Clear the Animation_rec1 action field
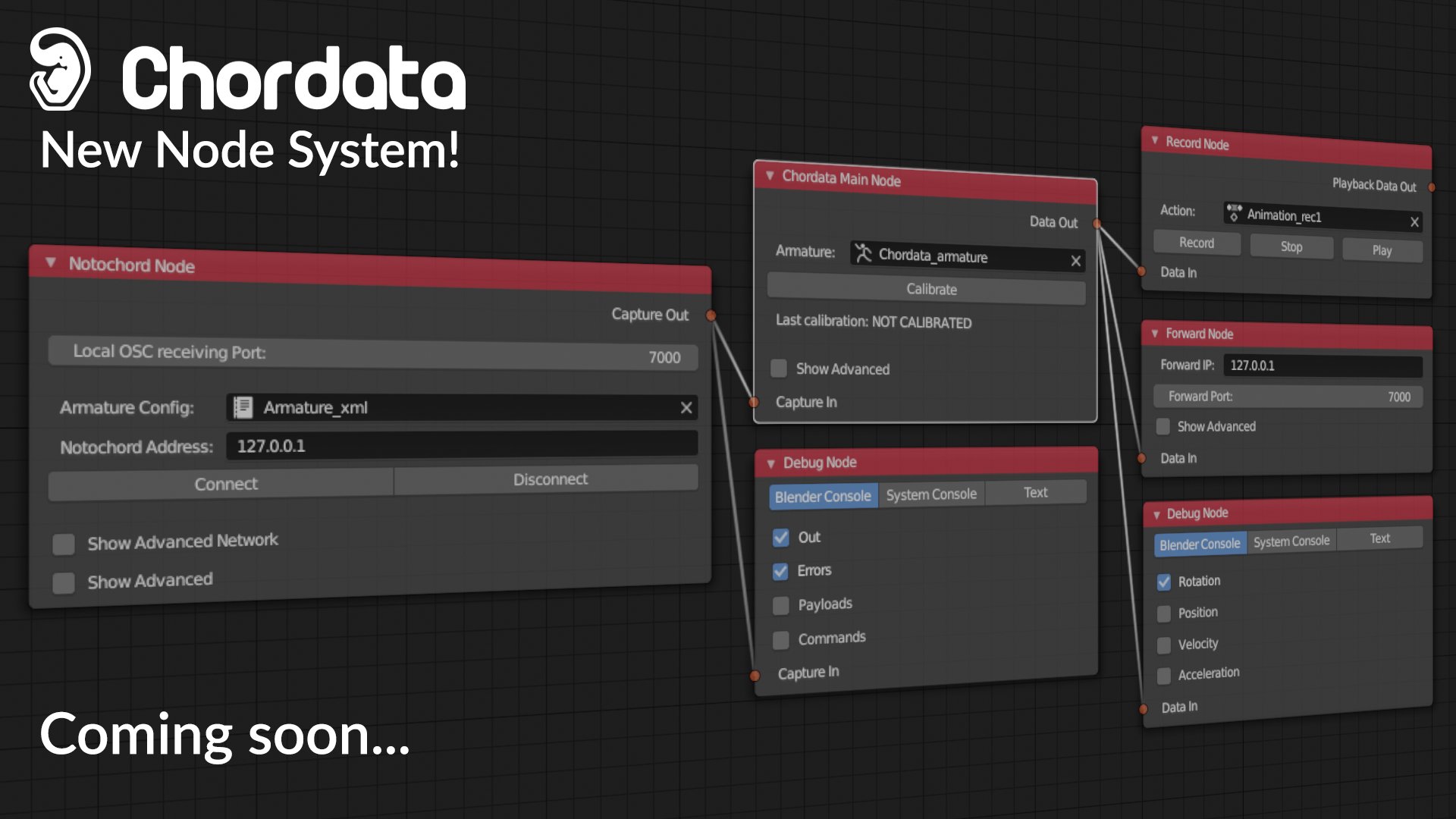The image size is (1456, 819). (x=1414, y=222)
